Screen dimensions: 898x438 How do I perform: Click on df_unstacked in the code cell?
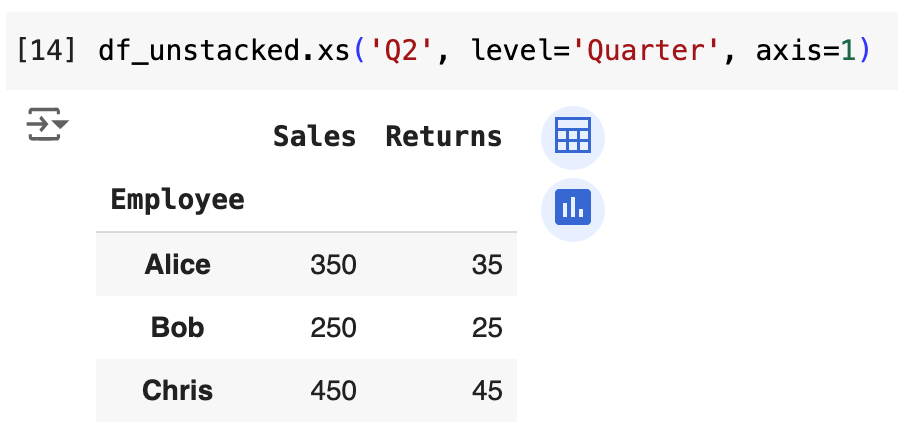click(196, 51)
